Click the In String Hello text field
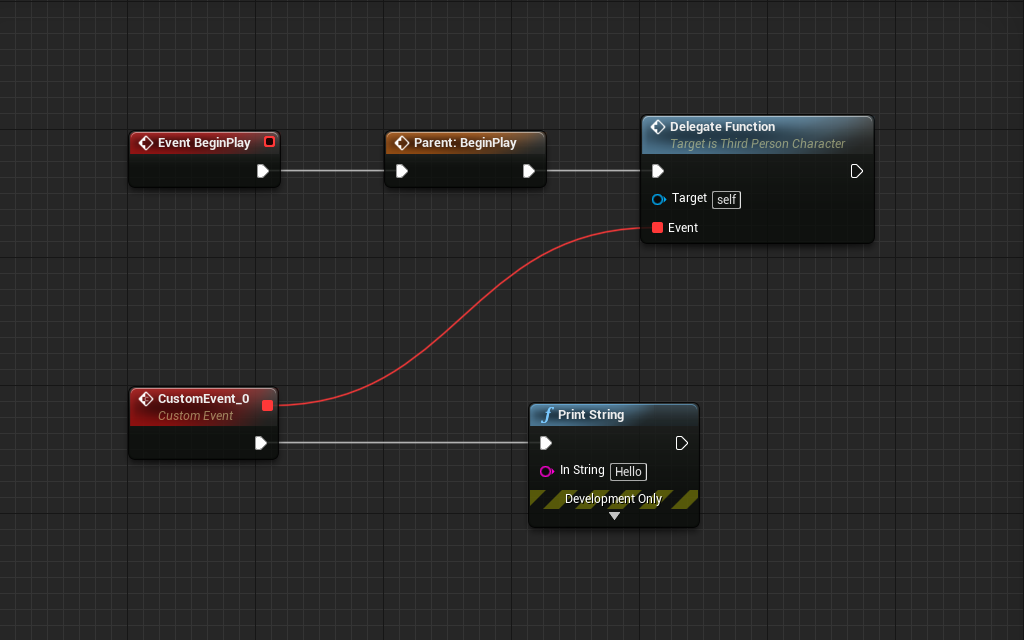Screen dimensions: 1024x640 tap(628, 472)
